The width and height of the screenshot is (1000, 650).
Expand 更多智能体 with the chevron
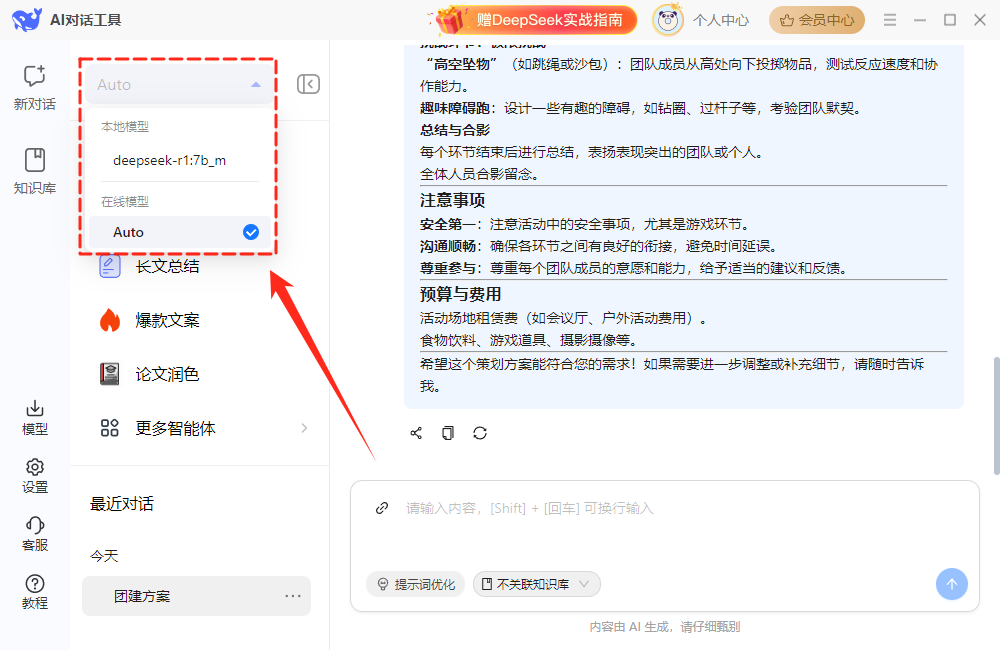(x=304, y=428)
